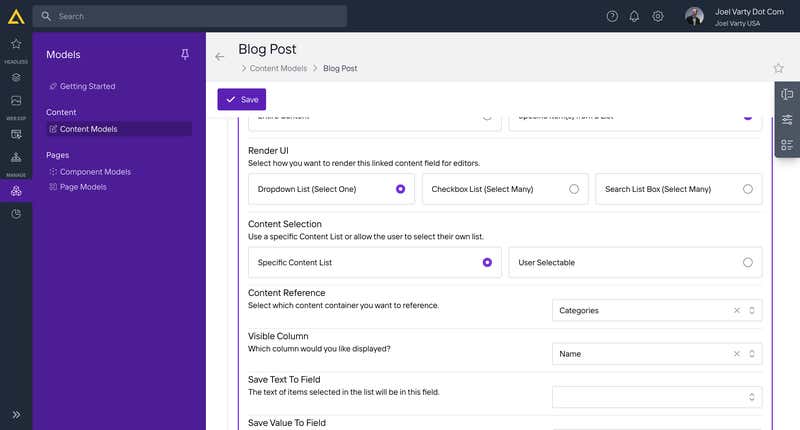This screenshot has width=800, height=430.
Task: Click the back arrow beside Blog Post
Action: [x=220, y=57]
